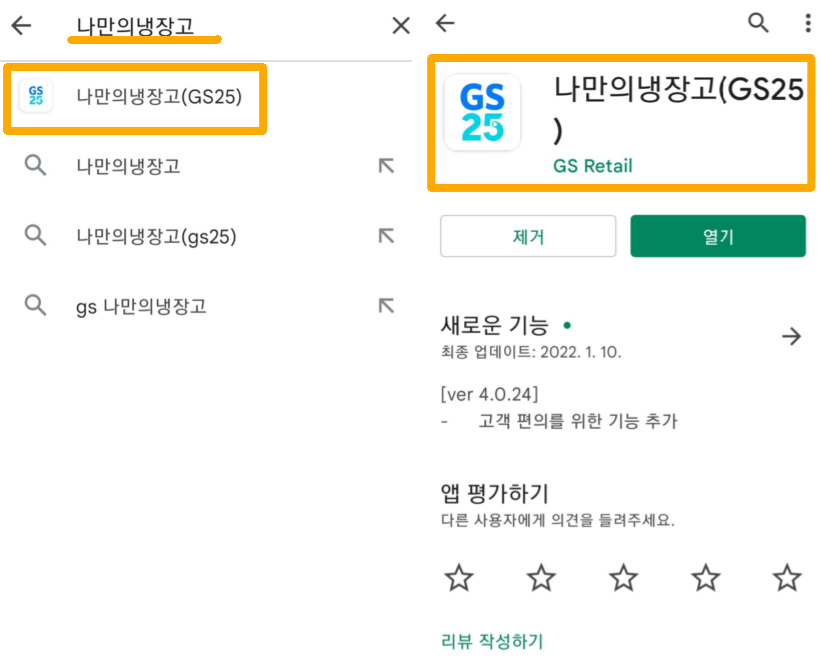The width and height of the screenshot is (821, 661).
Task: Open full 새로운 기능 update notes via arrow
Action: coord(791,337)
